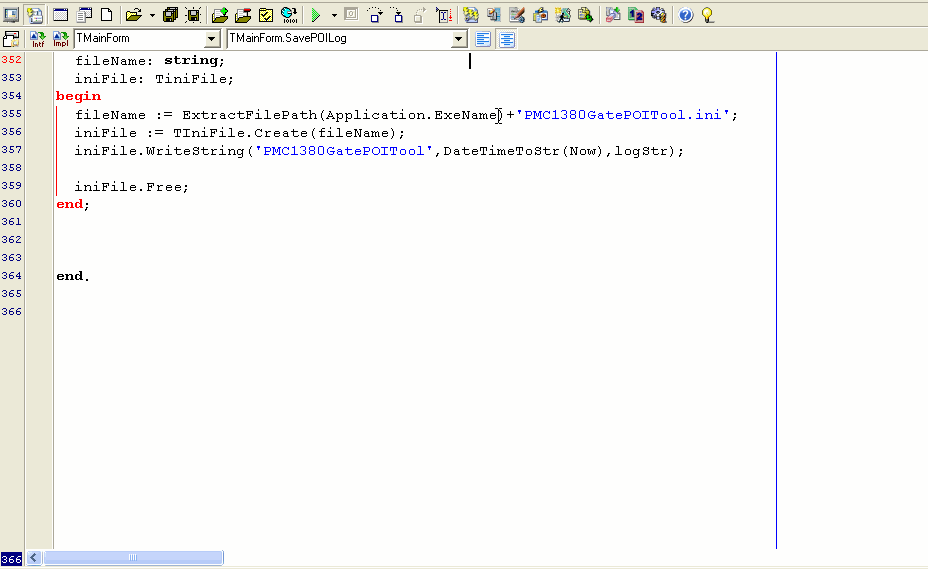The width and height of the screenshot is (928, 569).
Task: Click the clipboard-style icon in the toolbar
Action: pyautogui.click(x=540, y=15)
